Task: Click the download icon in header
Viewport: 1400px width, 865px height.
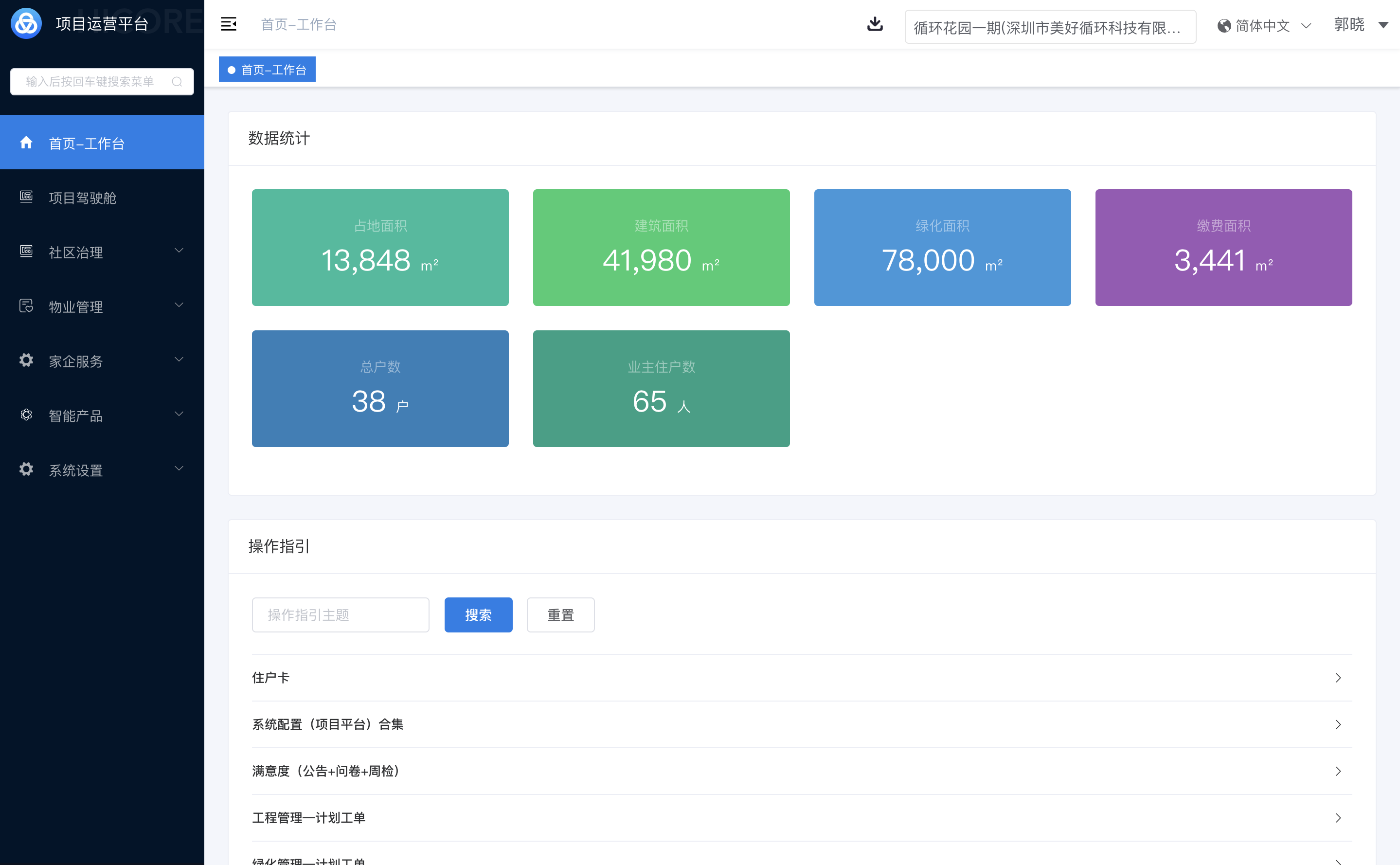Action: point(875,24)
